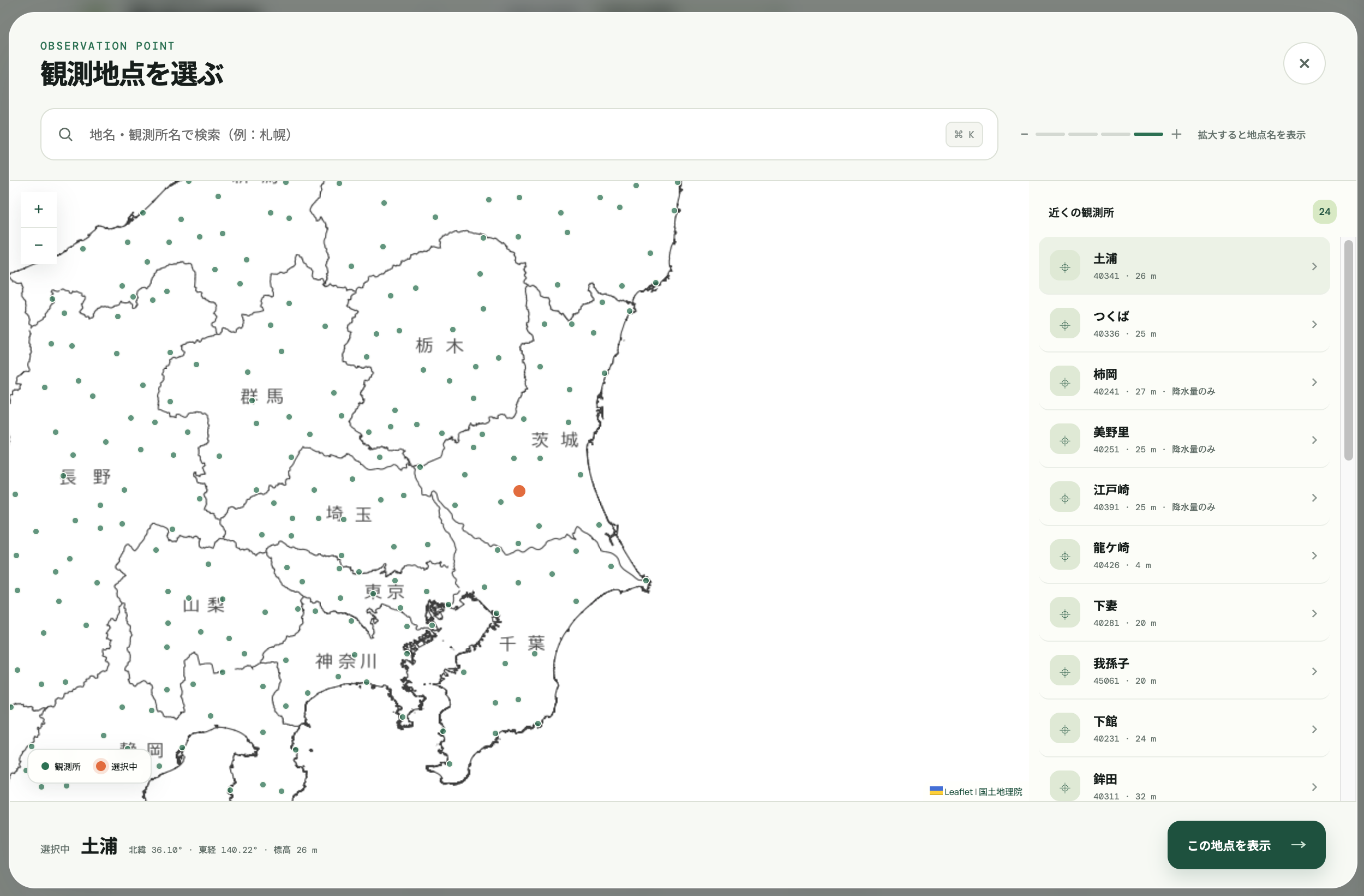Select station name 土浦 in list
Screen dimensions: 1364x896
tap(1105, 259)
